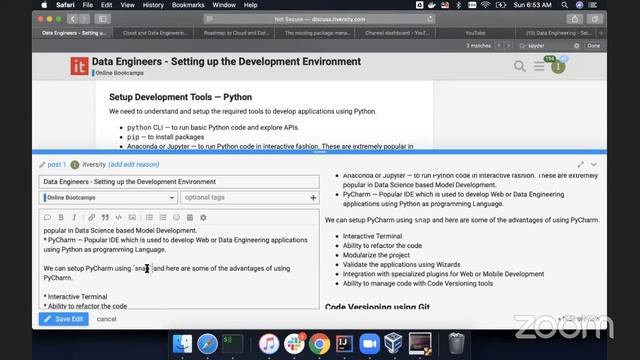Expand the composer to full screen
Viewport: 640px width, 360px height.
pyautogui.click(x=580, y=164)
